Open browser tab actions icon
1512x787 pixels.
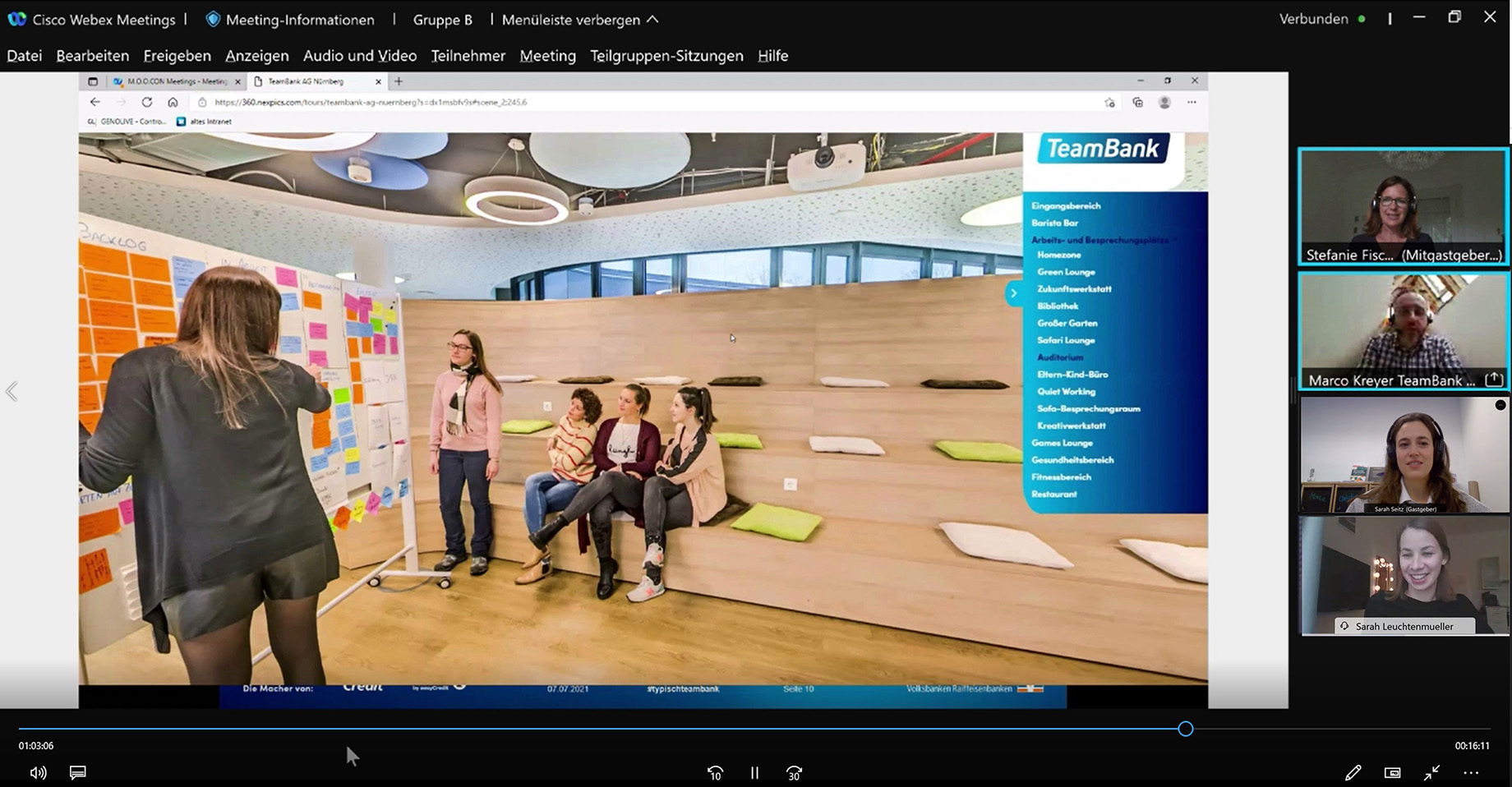[x=93, y=81]
